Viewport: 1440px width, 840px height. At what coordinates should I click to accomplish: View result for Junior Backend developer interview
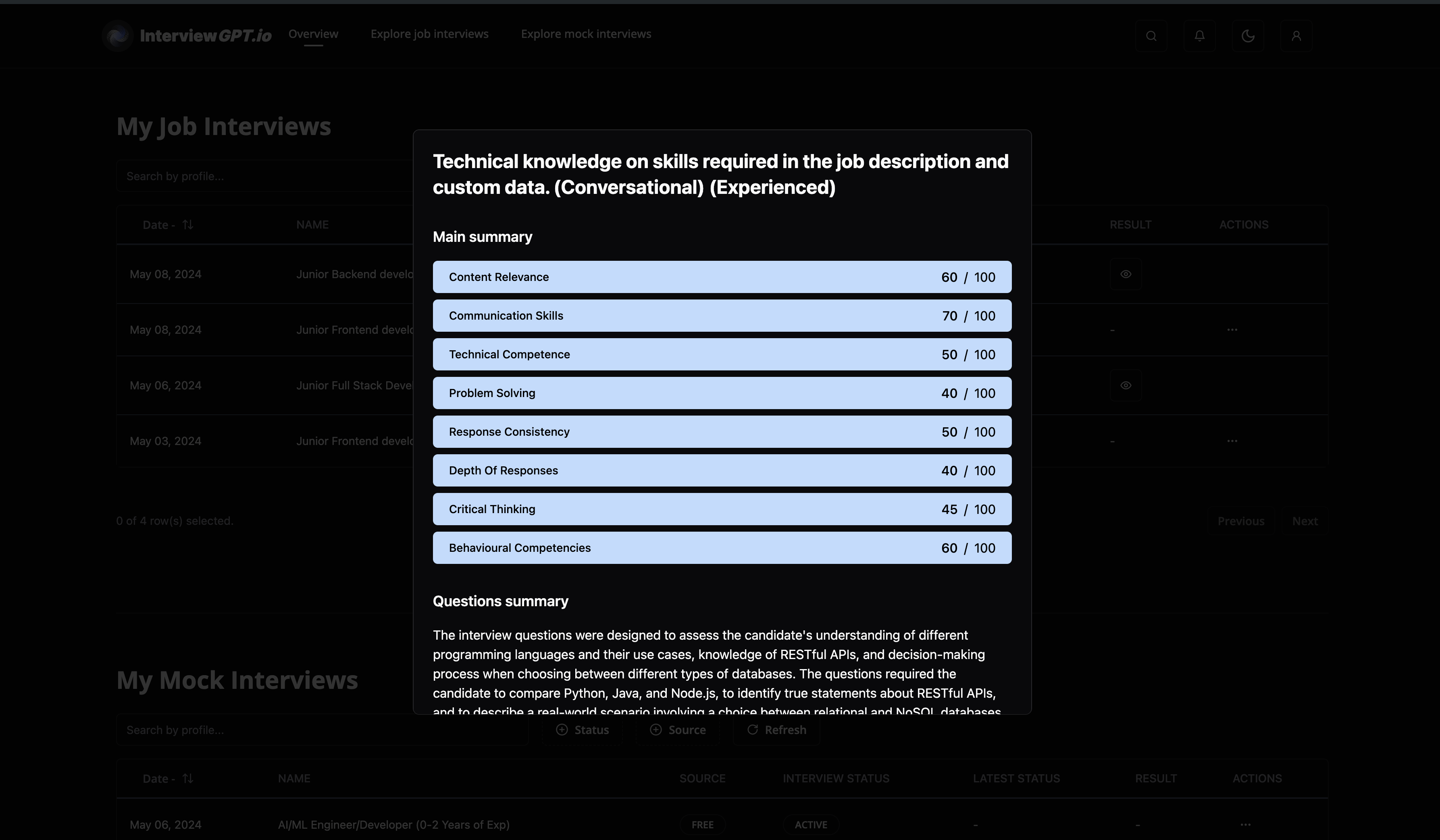point(1125,274)
